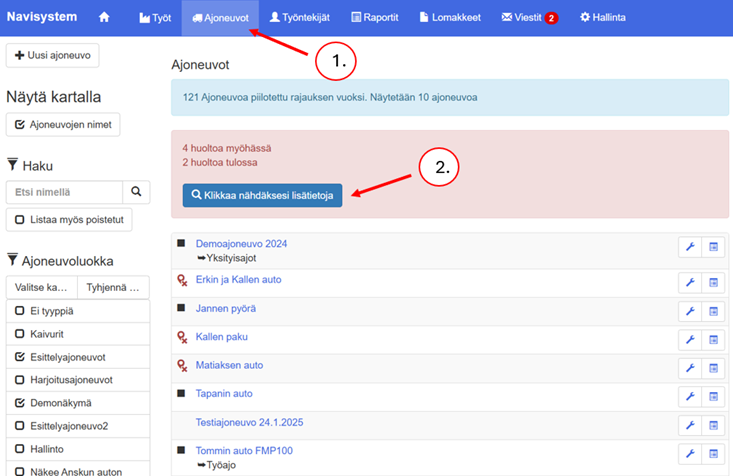Open calendar icon for Jannen pyörä
Viewport: 733px width, 476px height.
pyautogui.click(x=712, y=312)
